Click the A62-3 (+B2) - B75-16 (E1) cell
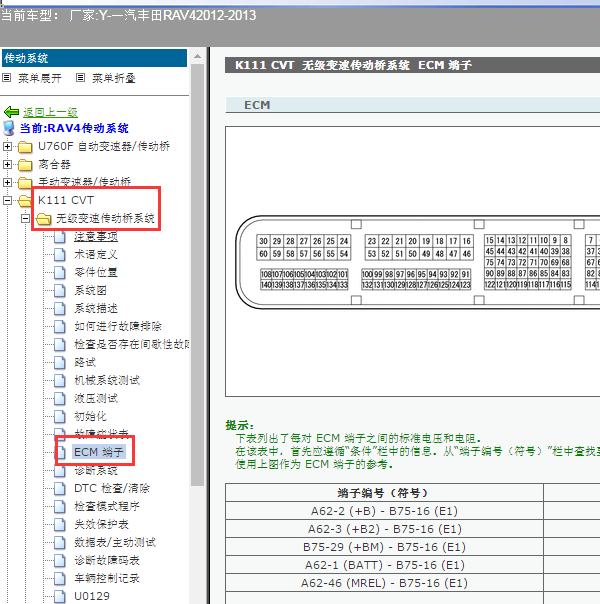This screenshot has height=604, width=600. click(x=384, y=529)
